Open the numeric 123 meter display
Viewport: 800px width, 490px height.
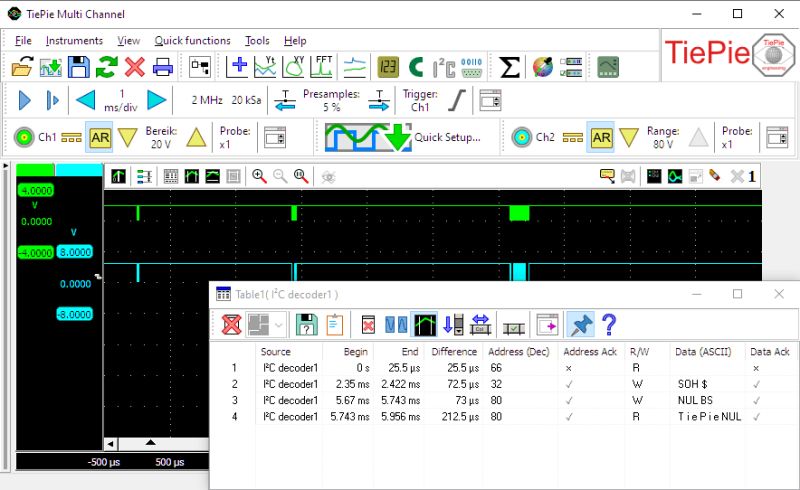click(x=388, y=67)
